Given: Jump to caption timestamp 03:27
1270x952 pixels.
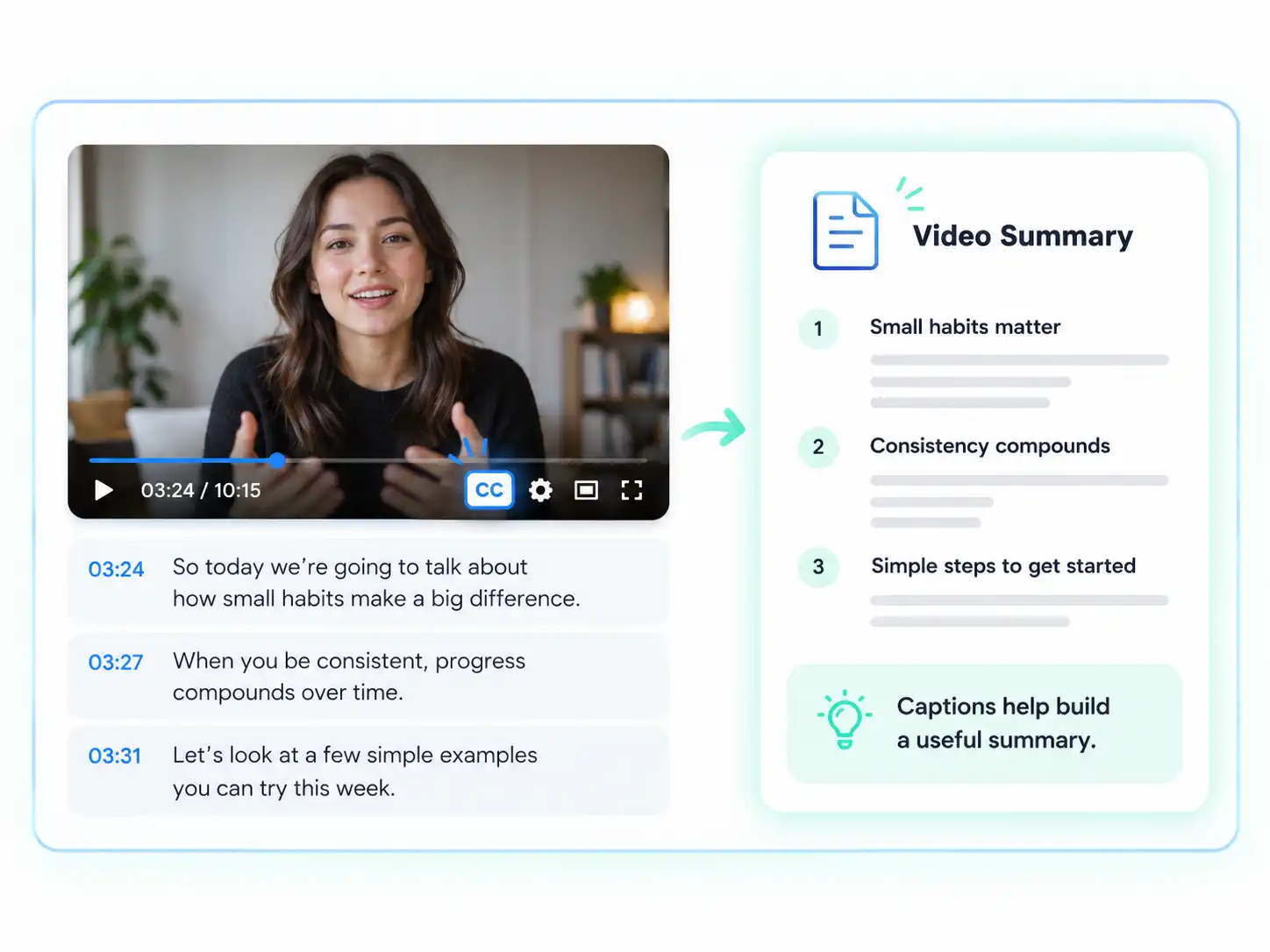Looking at the screenshot, I should [x=116, y=662].
